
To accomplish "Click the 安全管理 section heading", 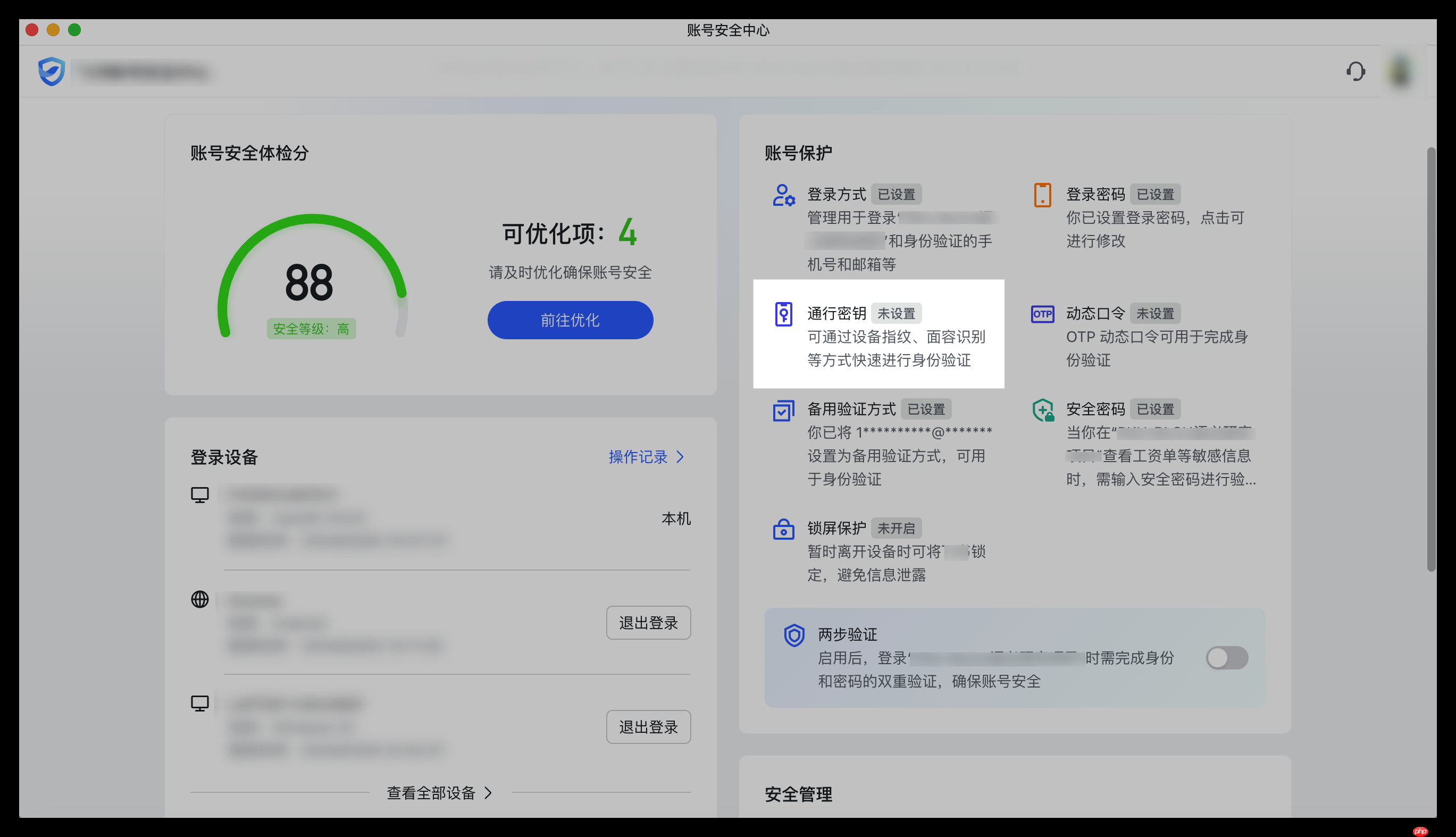I will click(798, 794).
